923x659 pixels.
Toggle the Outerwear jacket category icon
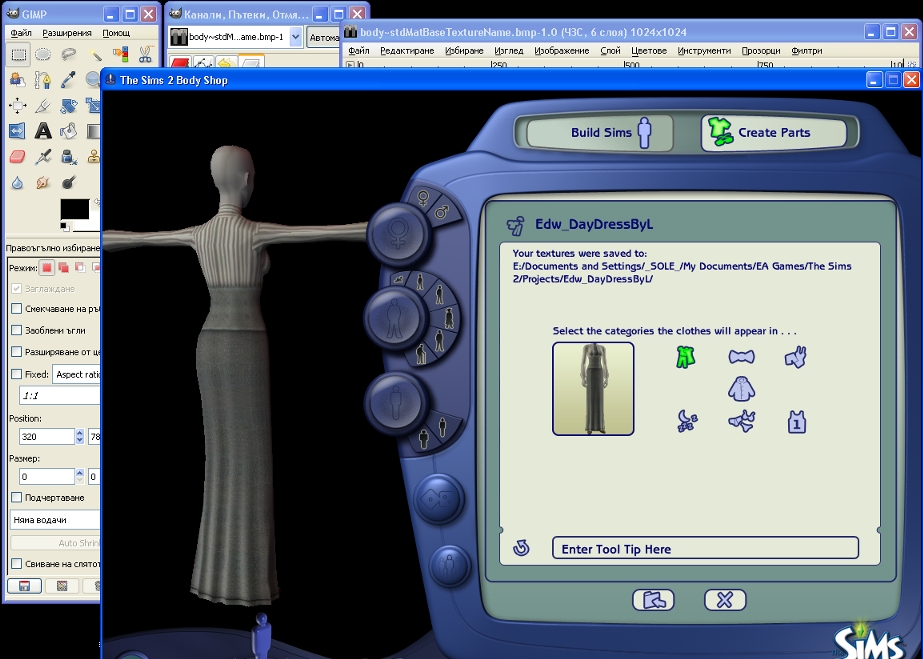click(x=741, y=389)
